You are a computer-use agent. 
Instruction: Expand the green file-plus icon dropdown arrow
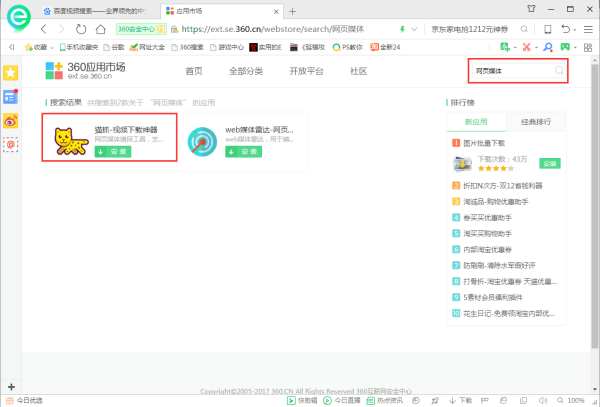[x=515, y=48]
